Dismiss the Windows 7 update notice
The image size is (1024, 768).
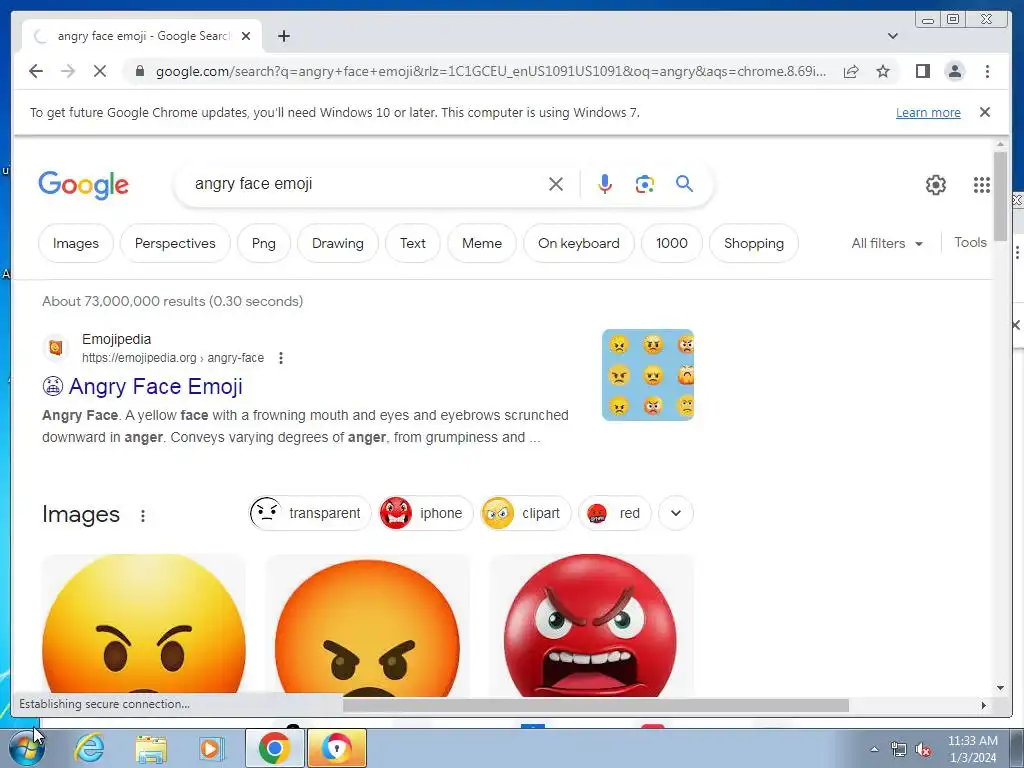(985, 112)
